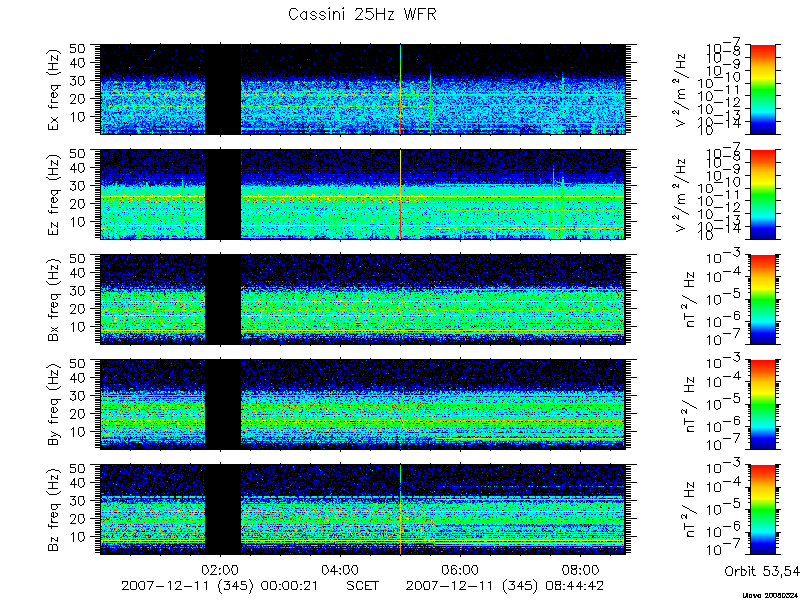Click the Bz spectrogram color bar

(763, 509)
